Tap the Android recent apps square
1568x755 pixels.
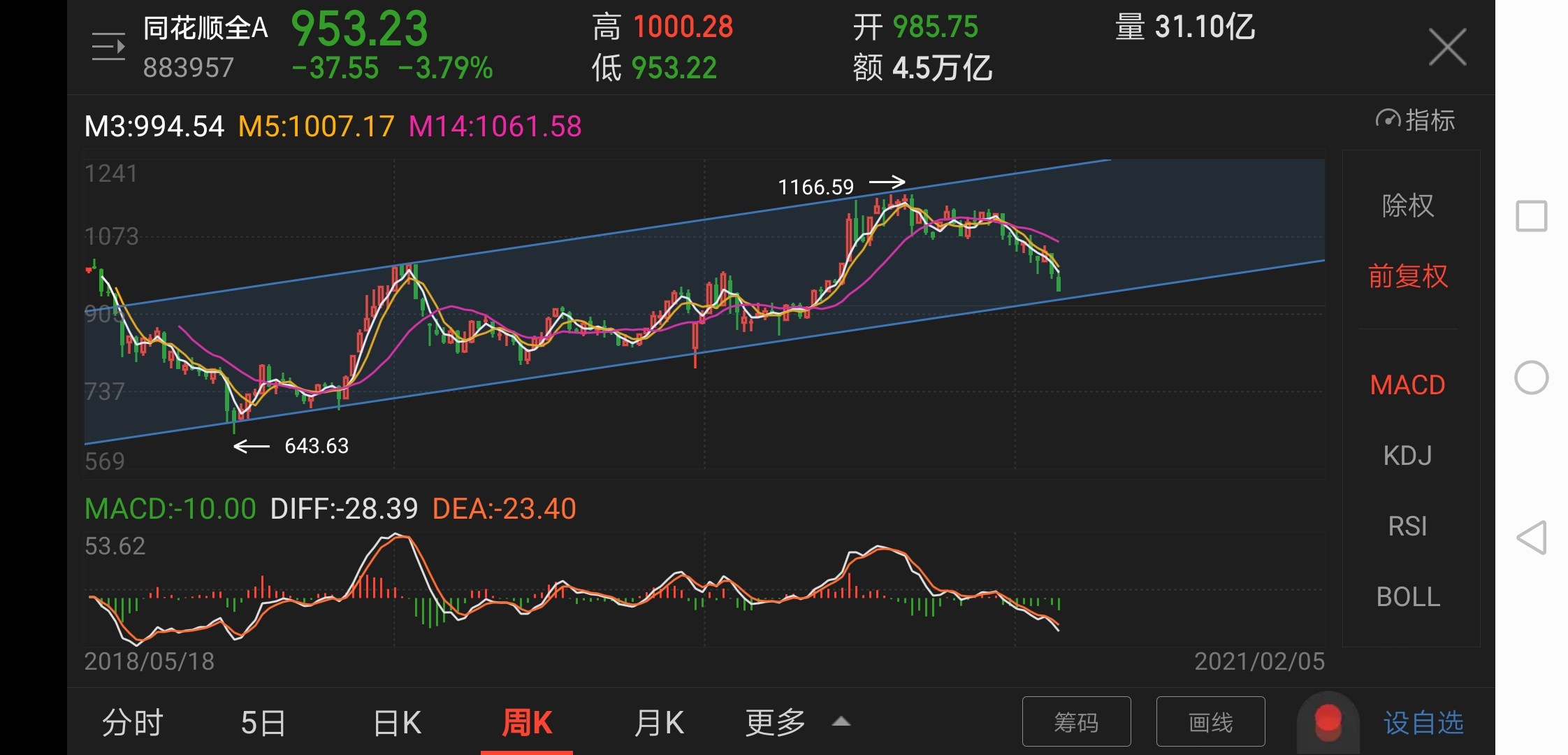point(1531,216)
